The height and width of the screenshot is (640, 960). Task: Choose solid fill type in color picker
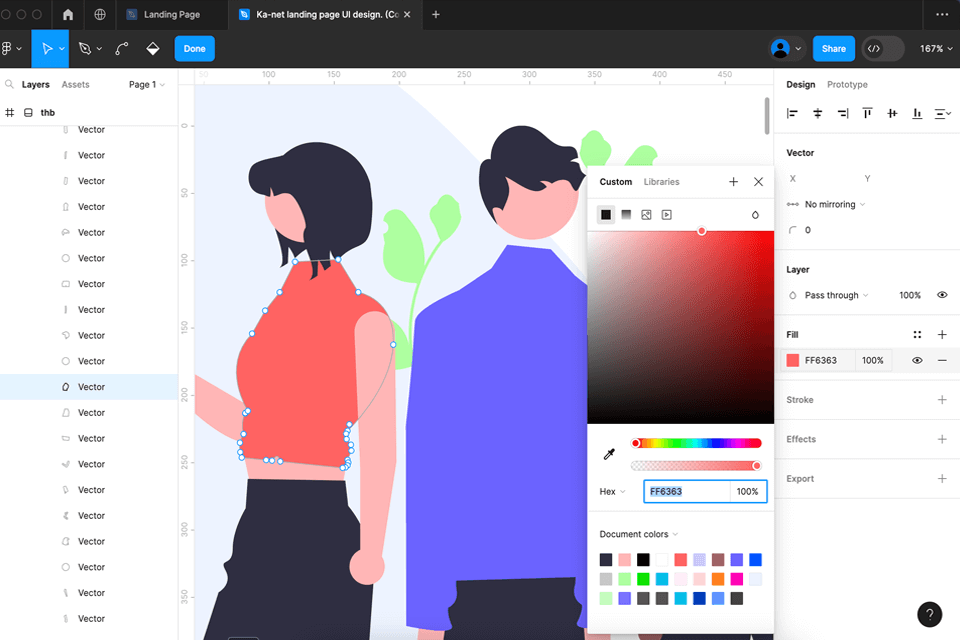click(606, 214)
